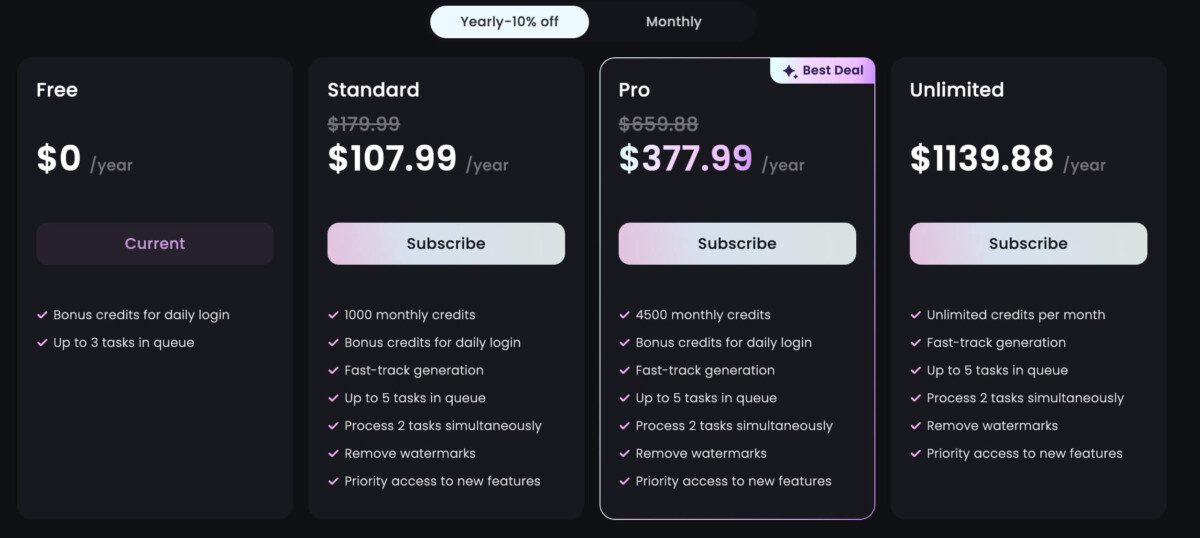Viewport: 1200px width, 538px height.
Task: Click the $107.99 Standard price
Action: (x=392, y=159)
